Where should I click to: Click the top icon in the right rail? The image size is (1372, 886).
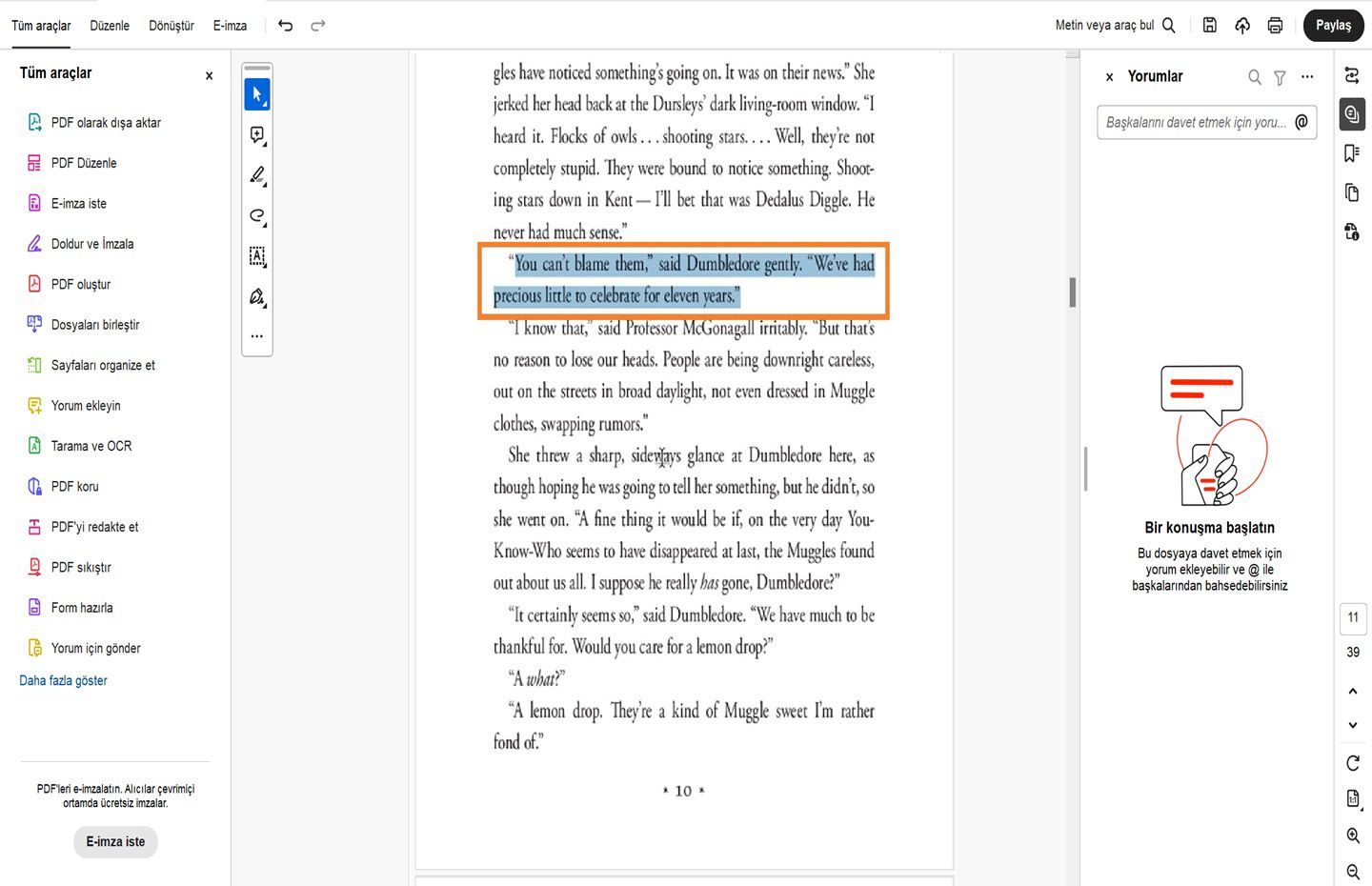[x=1351, y=75]
